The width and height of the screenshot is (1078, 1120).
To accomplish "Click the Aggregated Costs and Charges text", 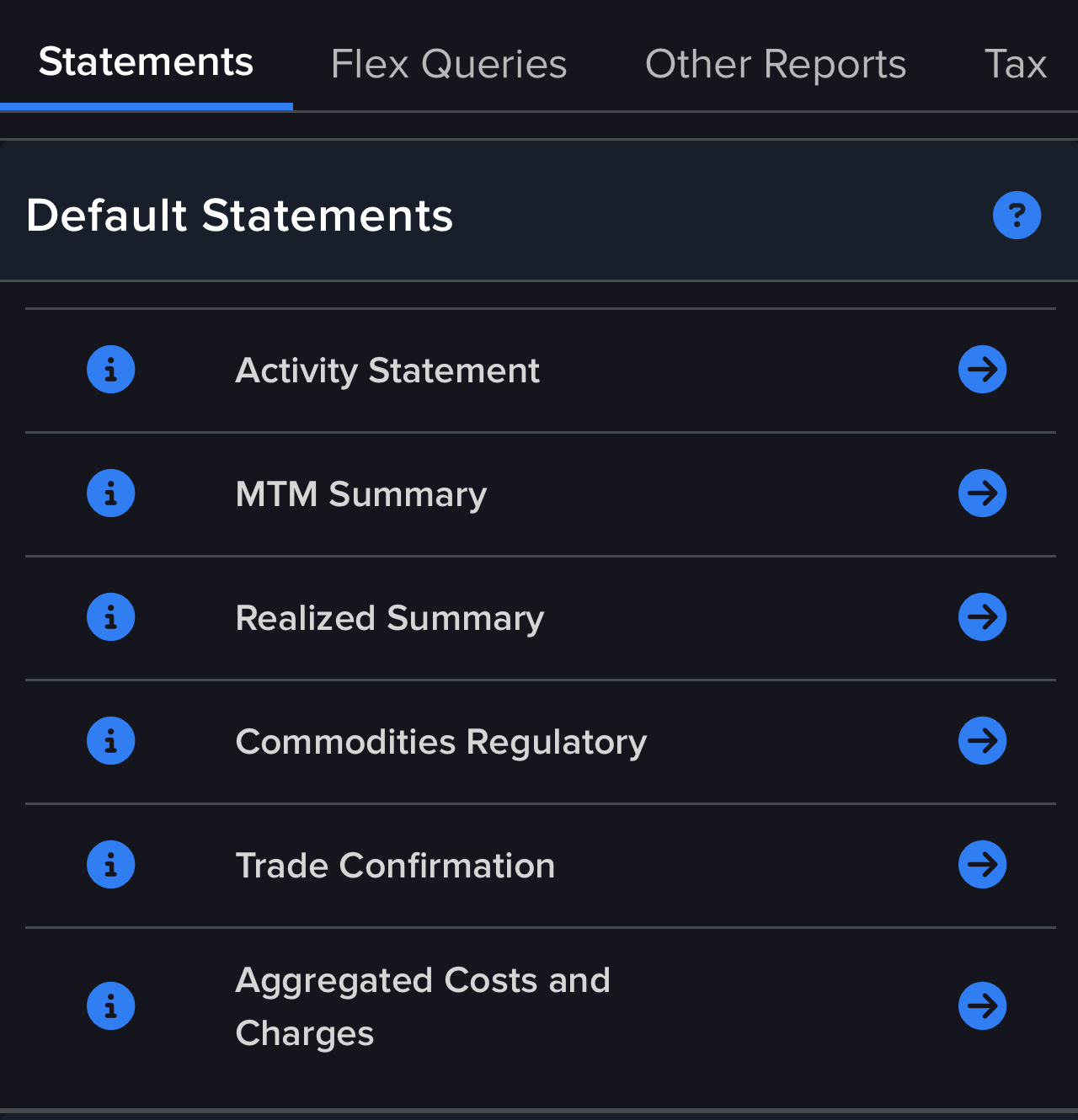I will pyautogui.click(x=423, y=1007).
